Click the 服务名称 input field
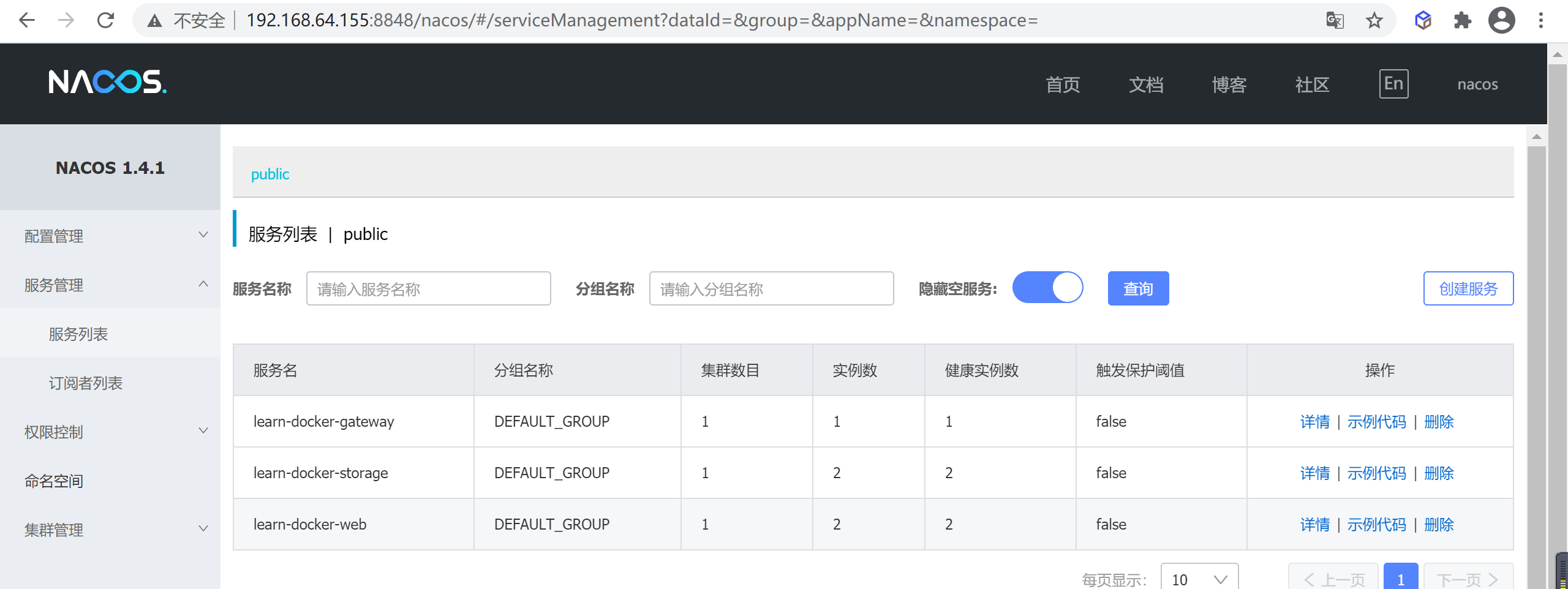Screen dimensions: 1568x589 pos(428,288)
